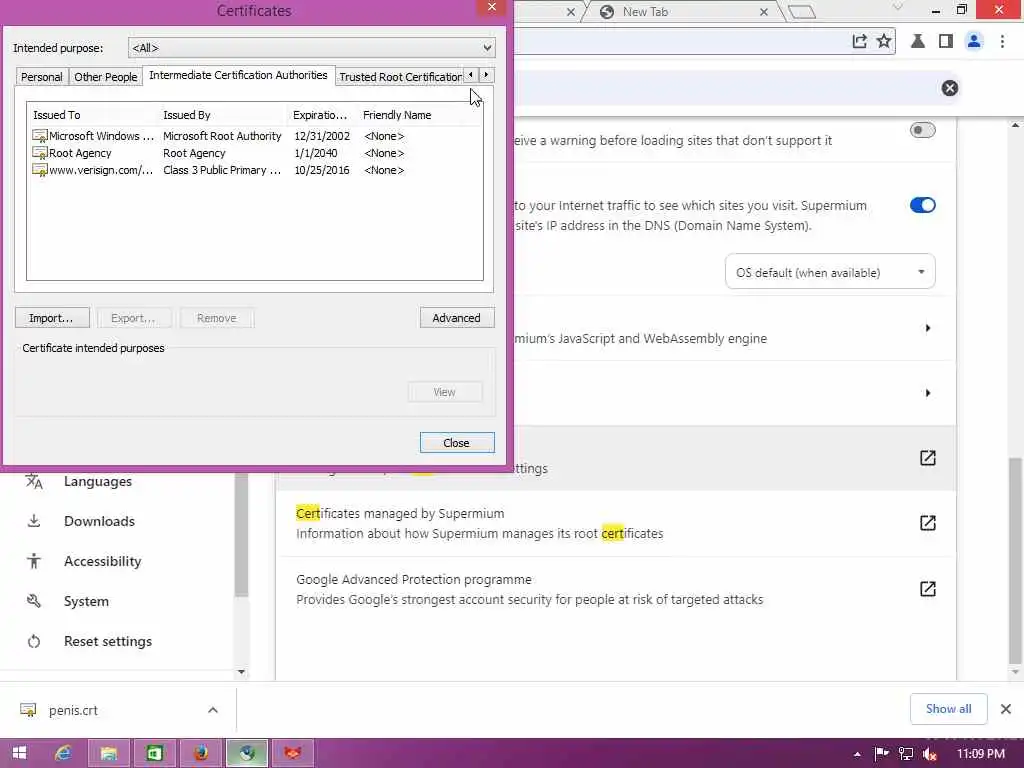The image size is (1024, 768).
Task: Open external link icon in highlighted settings row
Action: (x=927, y=458)
